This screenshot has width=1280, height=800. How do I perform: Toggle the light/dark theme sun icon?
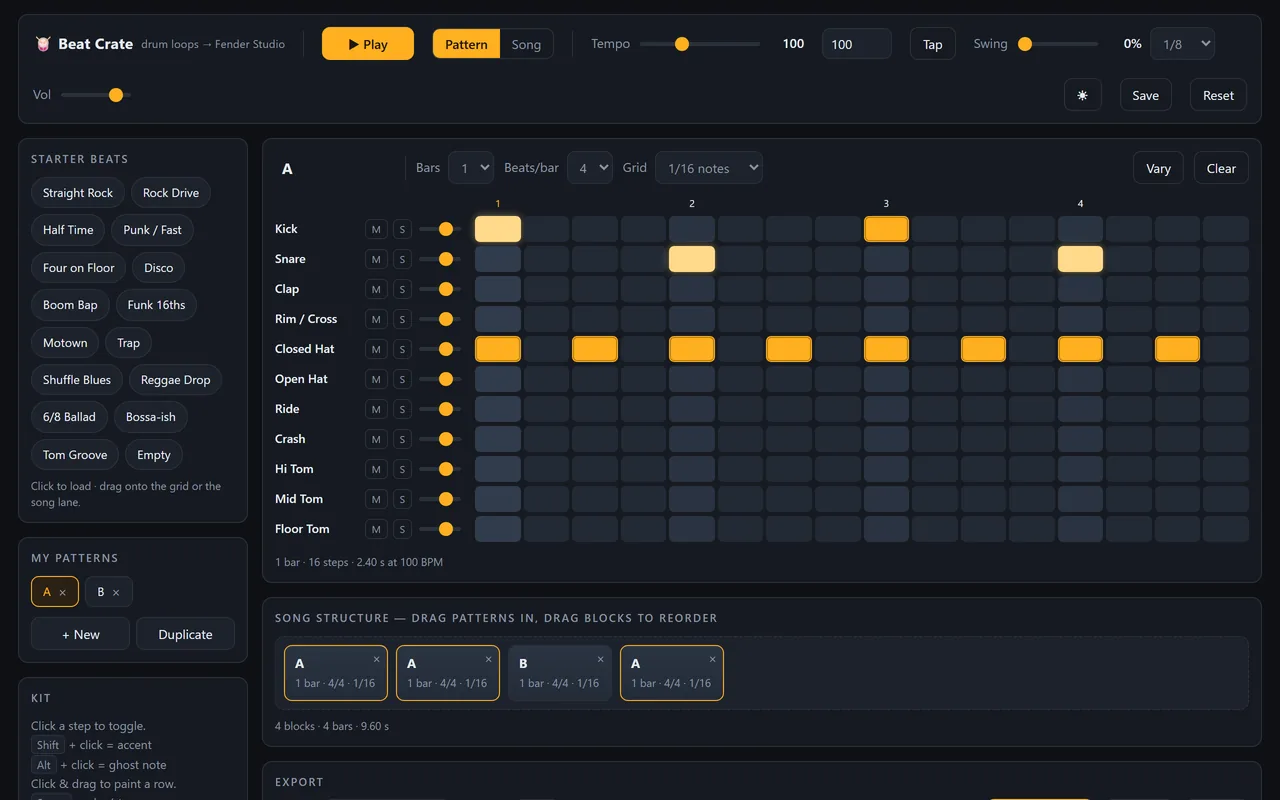[1082, 95]
